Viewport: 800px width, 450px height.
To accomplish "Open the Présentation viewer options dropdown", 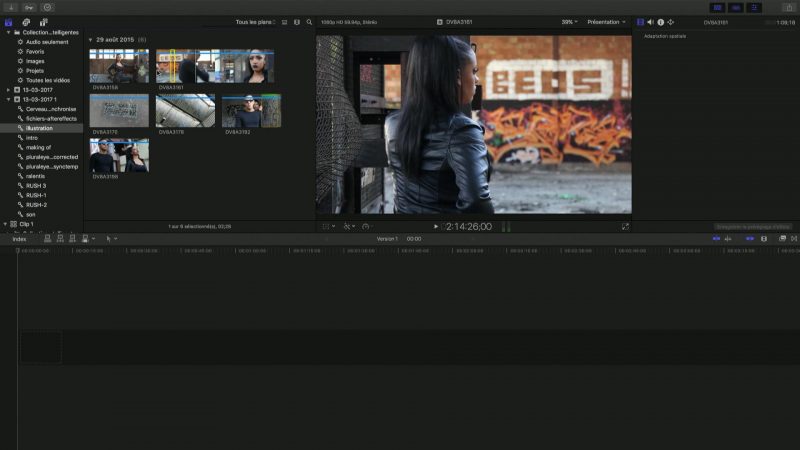I will pos(606,22).
